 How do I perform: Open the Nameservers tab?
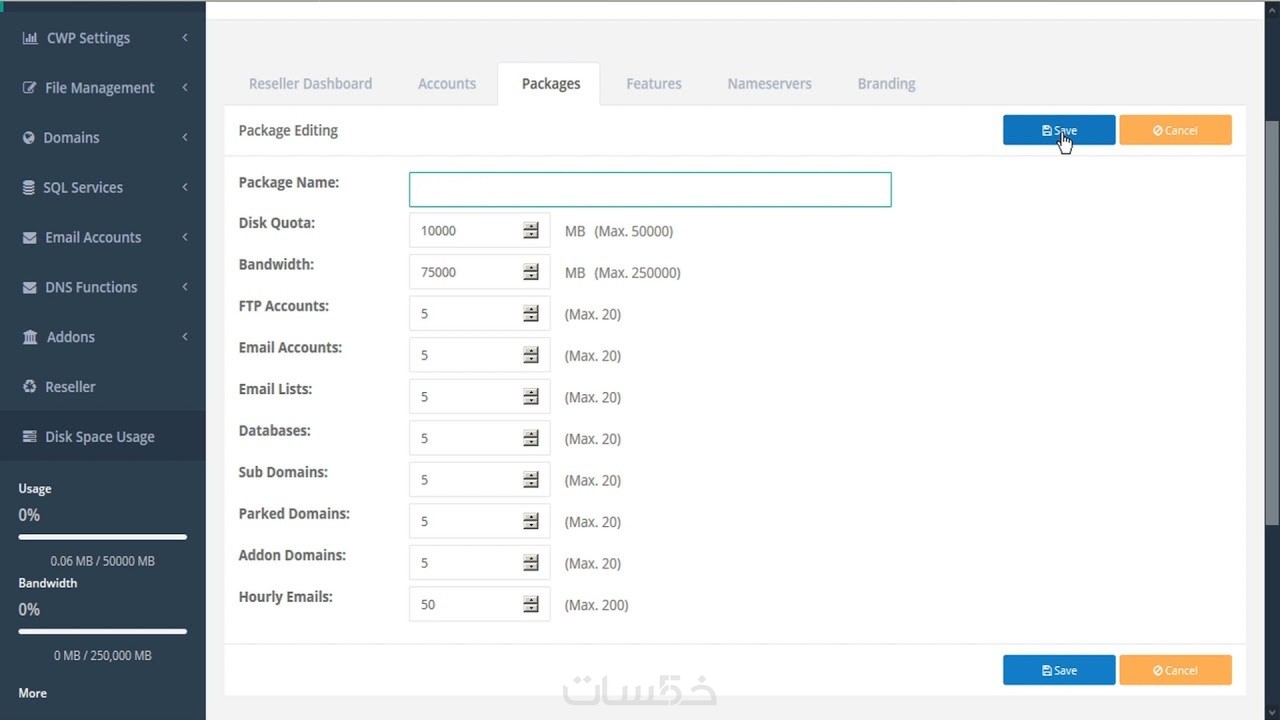pos(769,84)
